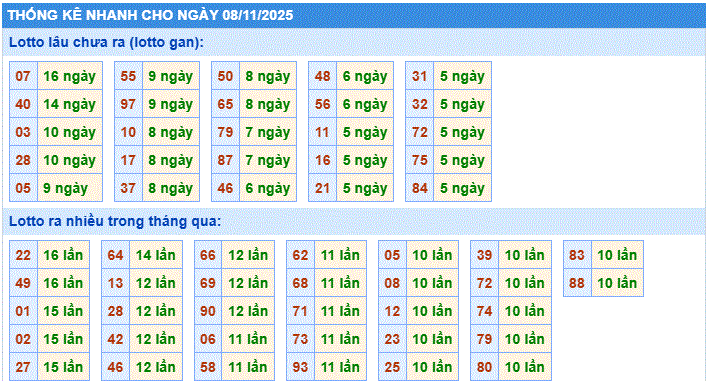The width and height of the screenshot is (707, 381).
Task: Click number 39 with 10 lần
Action: point(485,255)
